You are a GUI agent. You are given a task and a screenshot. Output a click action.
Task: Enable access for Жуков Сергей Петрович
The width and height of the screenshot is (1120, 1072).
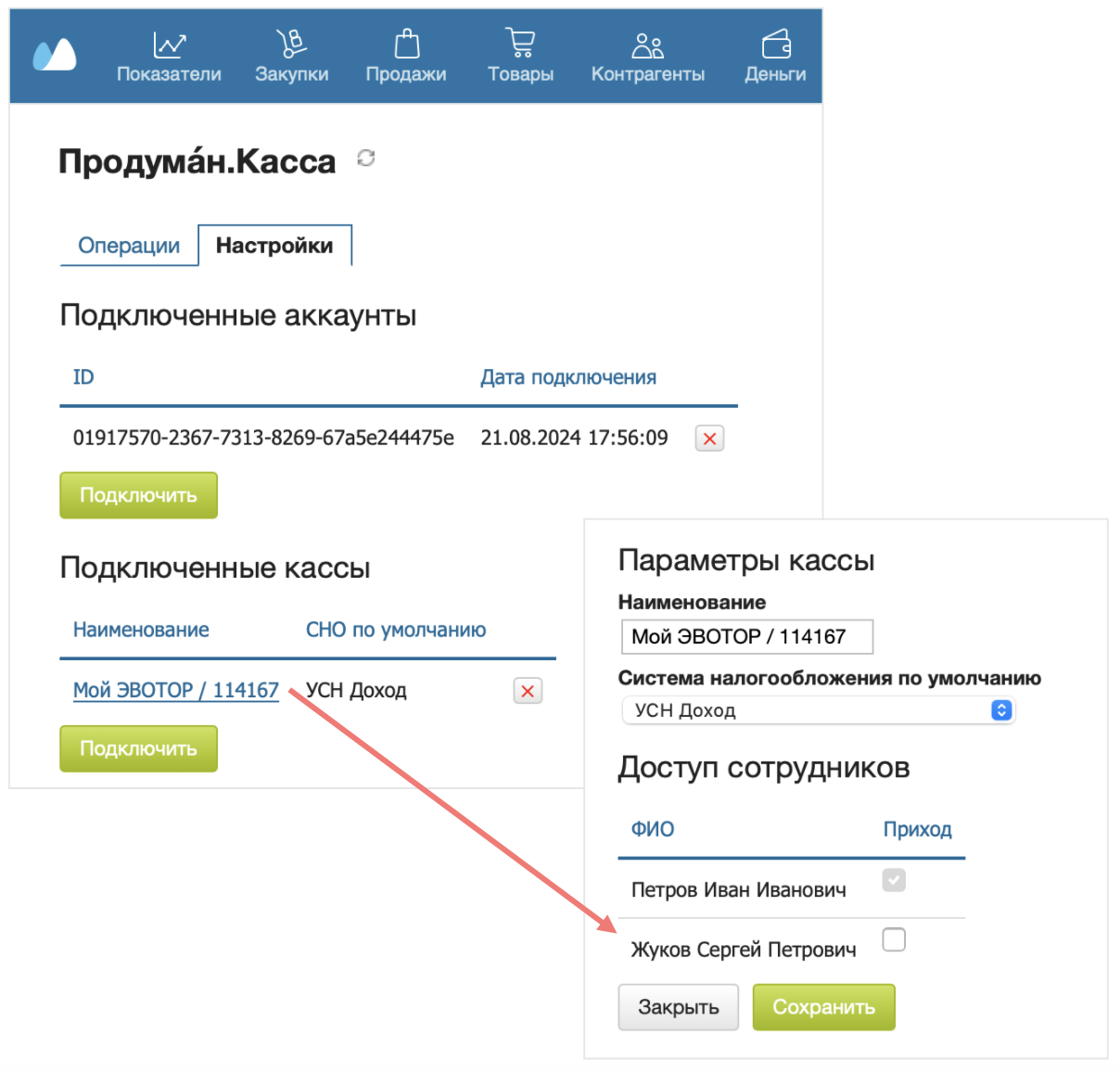(x=894, y=939)
